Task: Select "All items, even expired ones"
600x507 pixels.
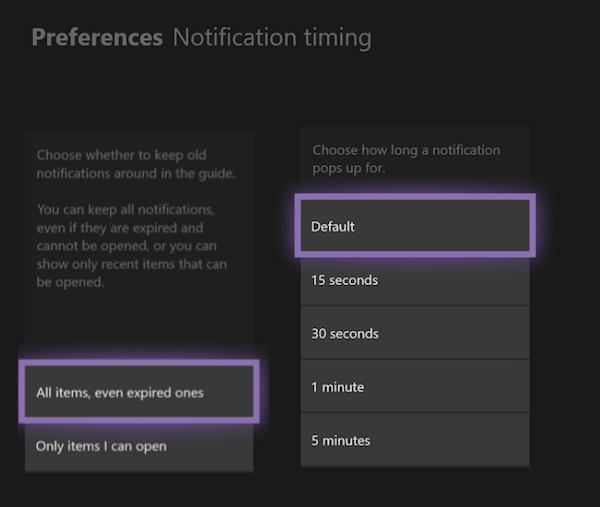Action: [139, 392]
